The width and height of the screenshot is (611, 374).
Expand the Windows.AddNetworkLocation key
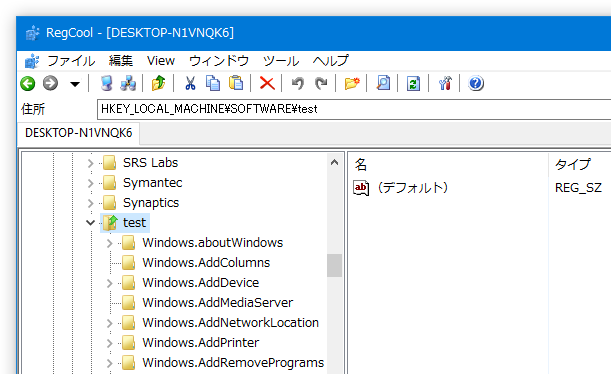tap(109, 323)
